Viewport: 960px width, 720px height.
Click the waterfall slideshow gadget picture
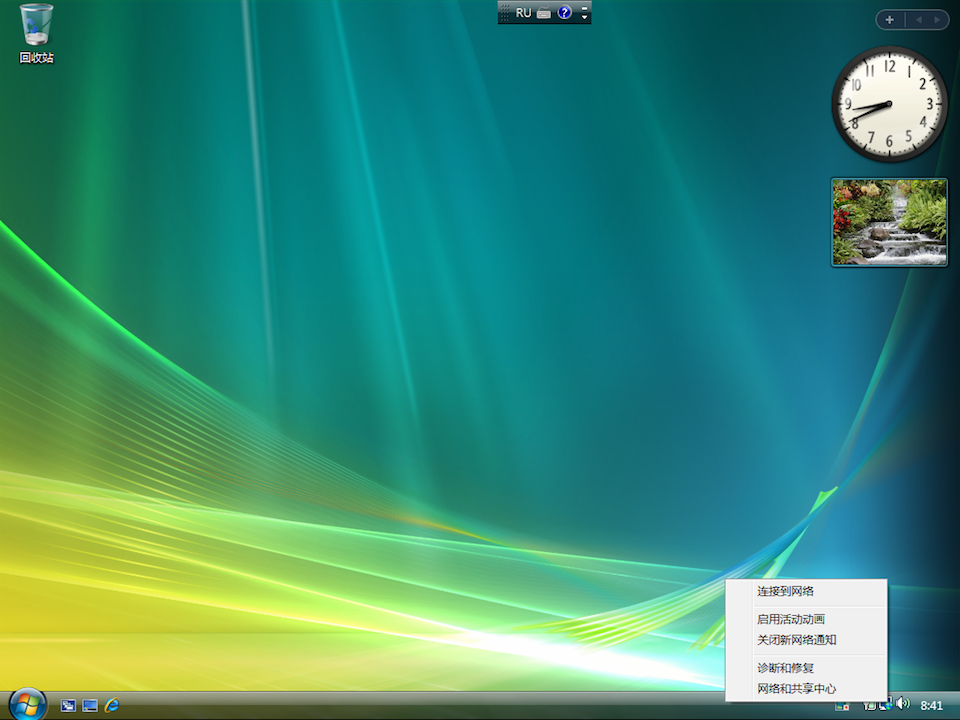click(x=889, y=222)
